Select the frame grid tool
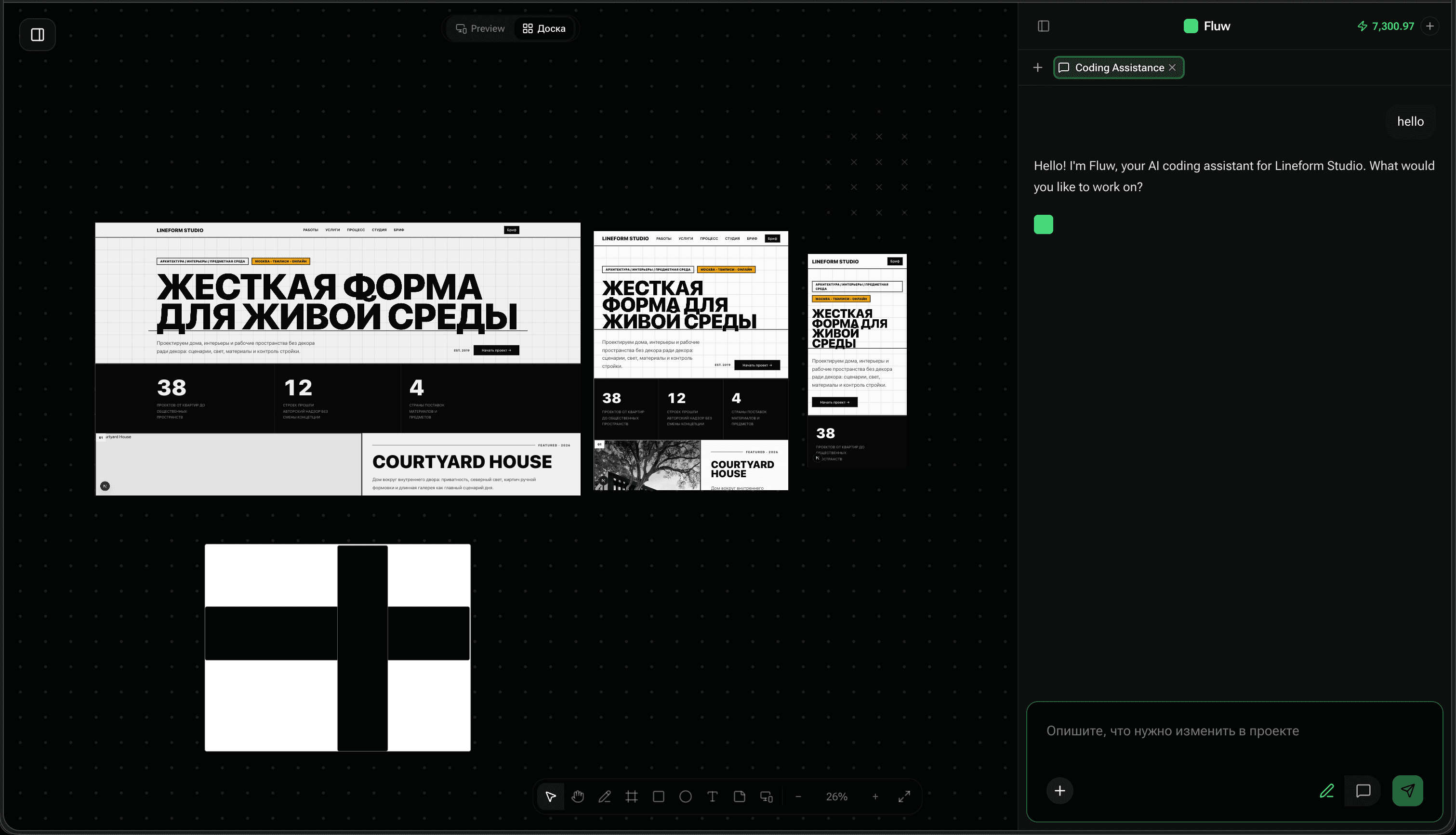This screenshot has width=1456, height=835. pos(632,796)
